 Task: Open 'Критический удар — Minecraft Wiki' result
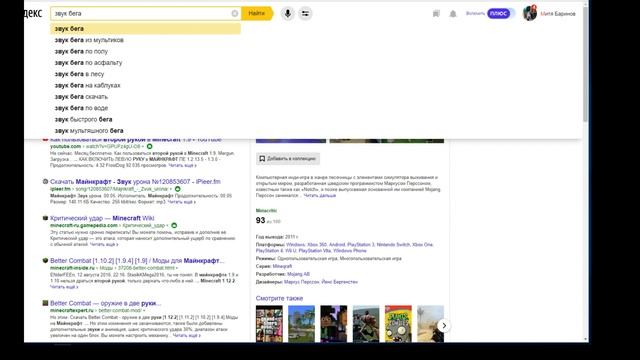coord(102,218)
